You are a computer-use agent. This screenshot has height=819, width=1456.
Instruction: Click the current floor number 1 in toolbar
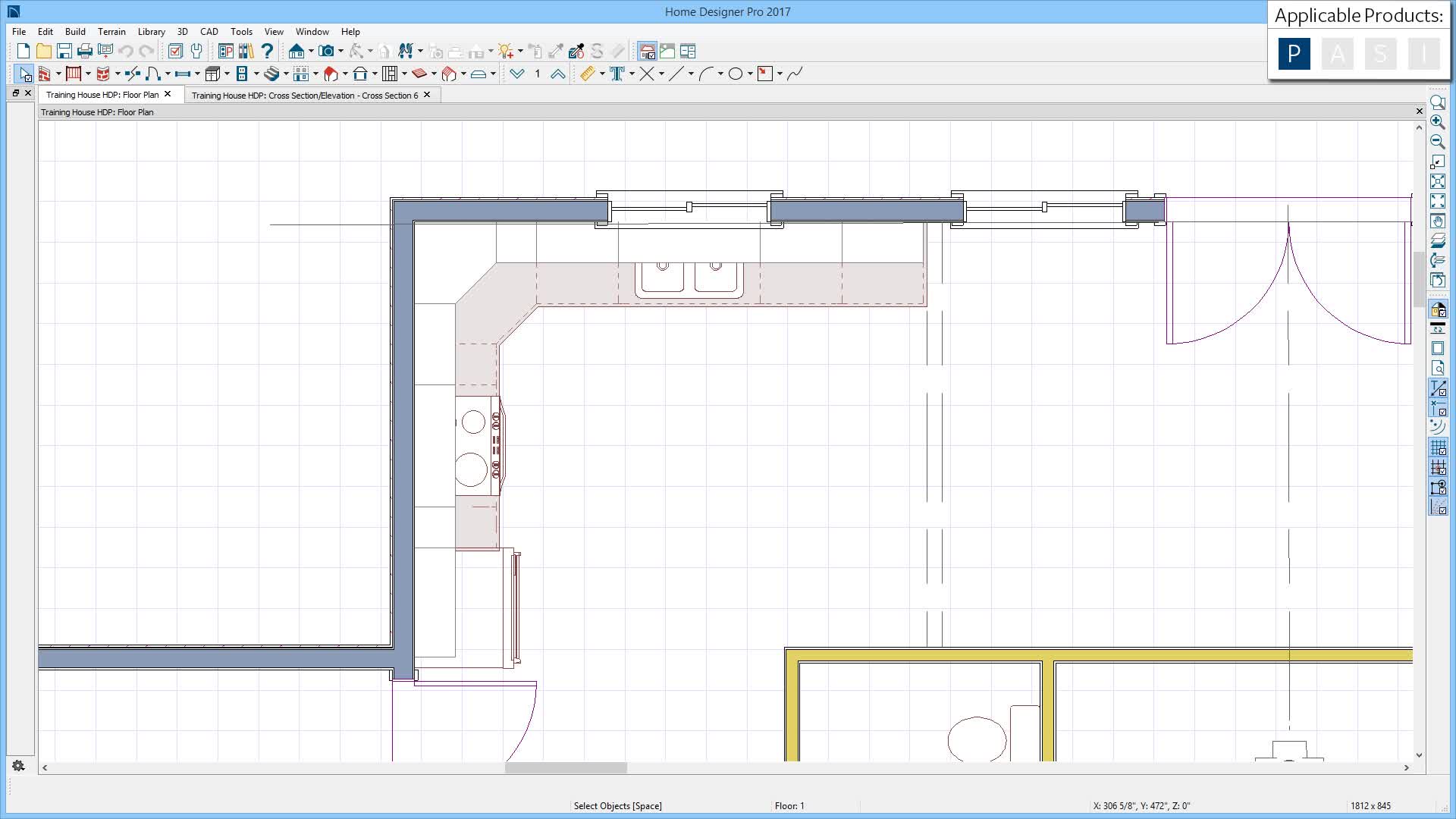[538, 74]
